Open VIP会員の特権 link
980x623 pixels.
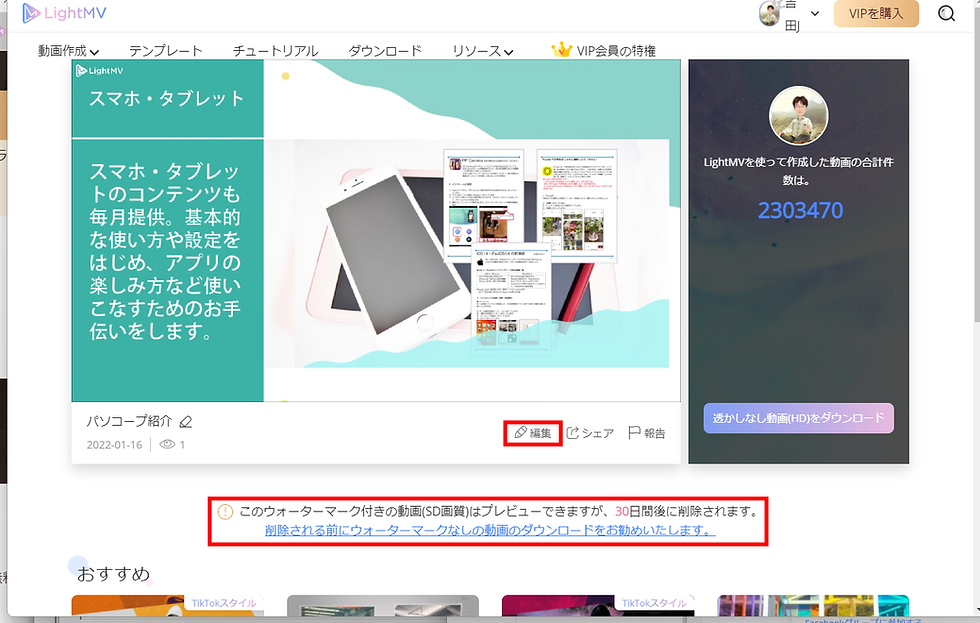click(616, 51)
